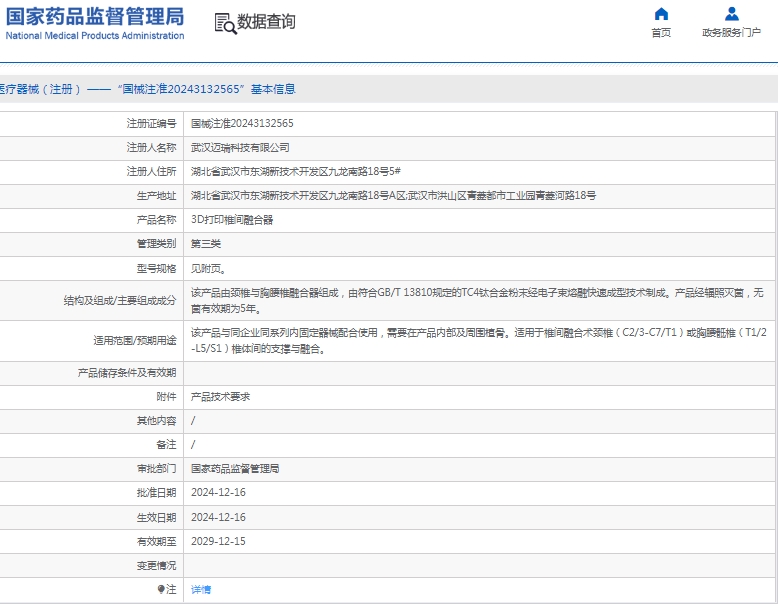Click the 其他内容 label
778x606 pixels.
point(156,421)
